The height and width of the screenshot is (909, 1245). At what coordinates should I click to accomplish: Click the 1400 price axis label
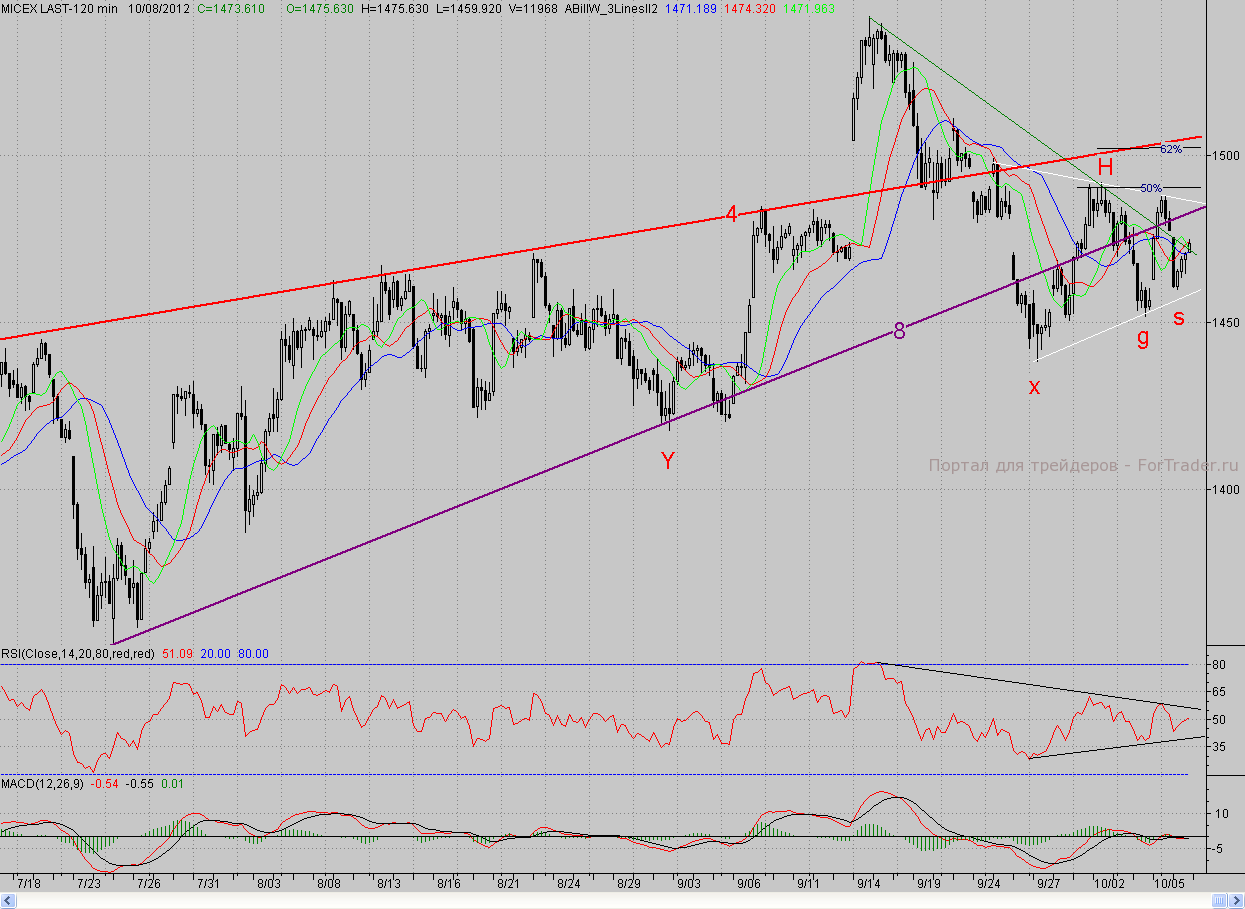[1228, 490]
